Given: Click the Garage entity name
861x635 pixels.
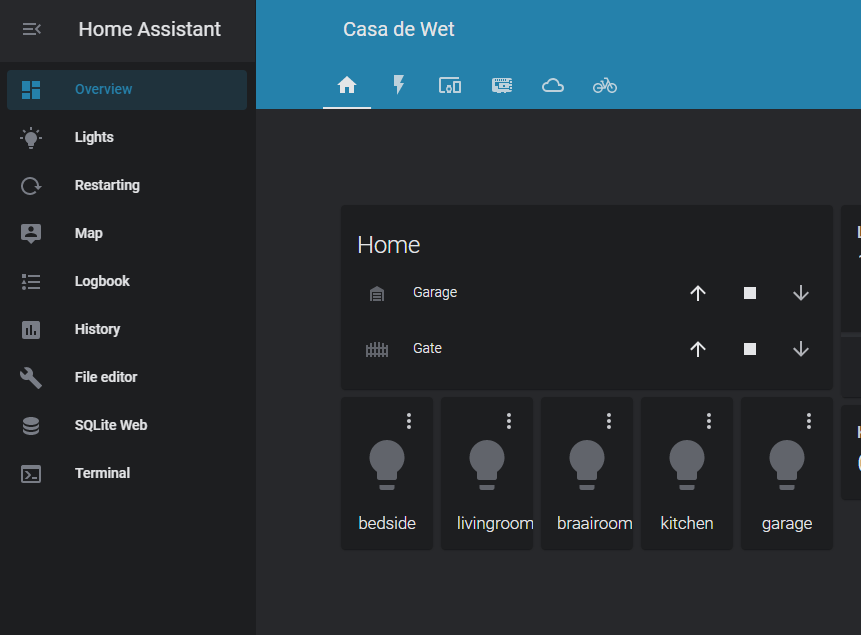Looking at the screenshot, I should [x=435, y=293].
